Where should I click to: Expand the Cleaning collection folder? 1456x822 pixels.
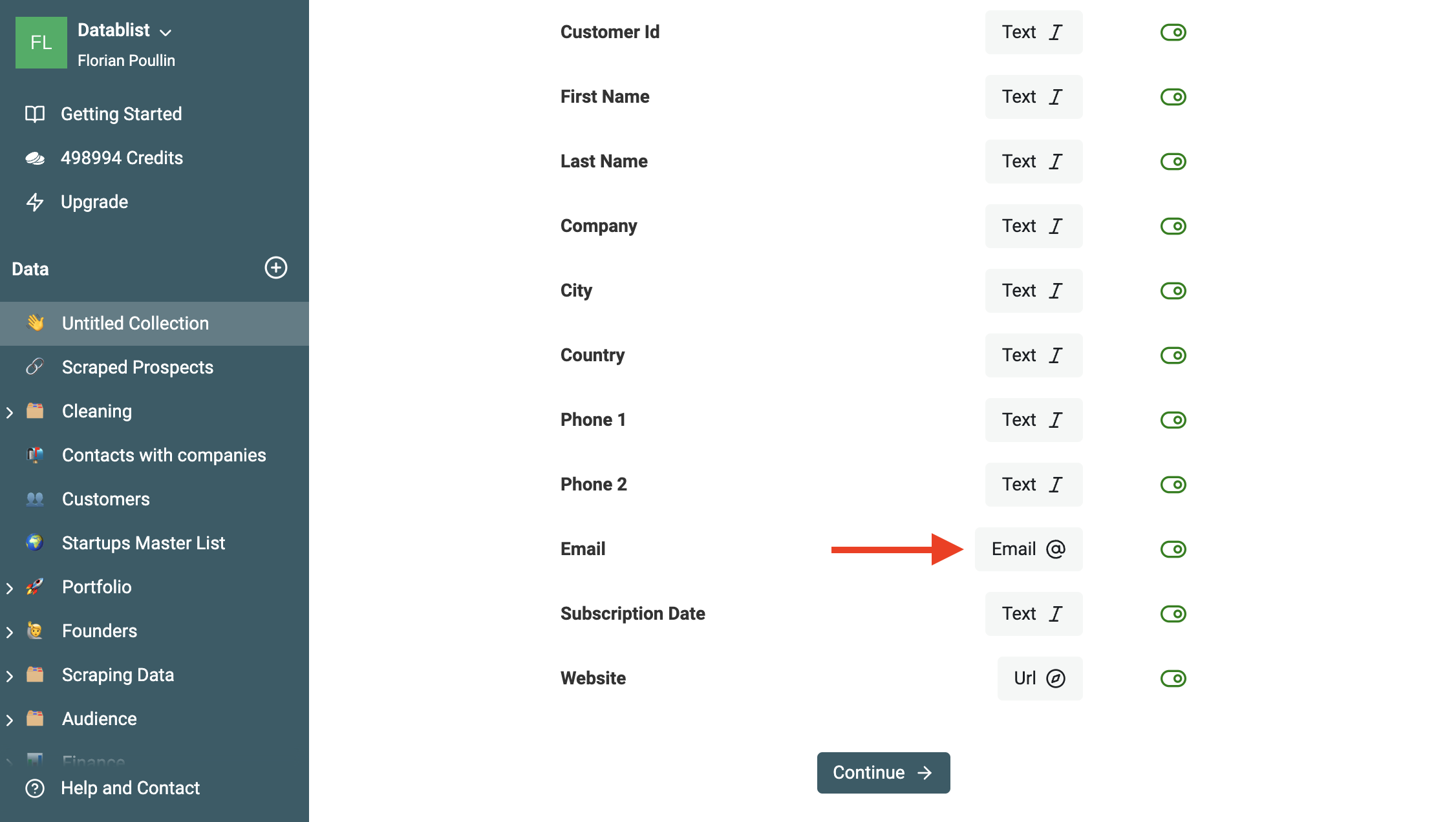[x=10, y=411]
